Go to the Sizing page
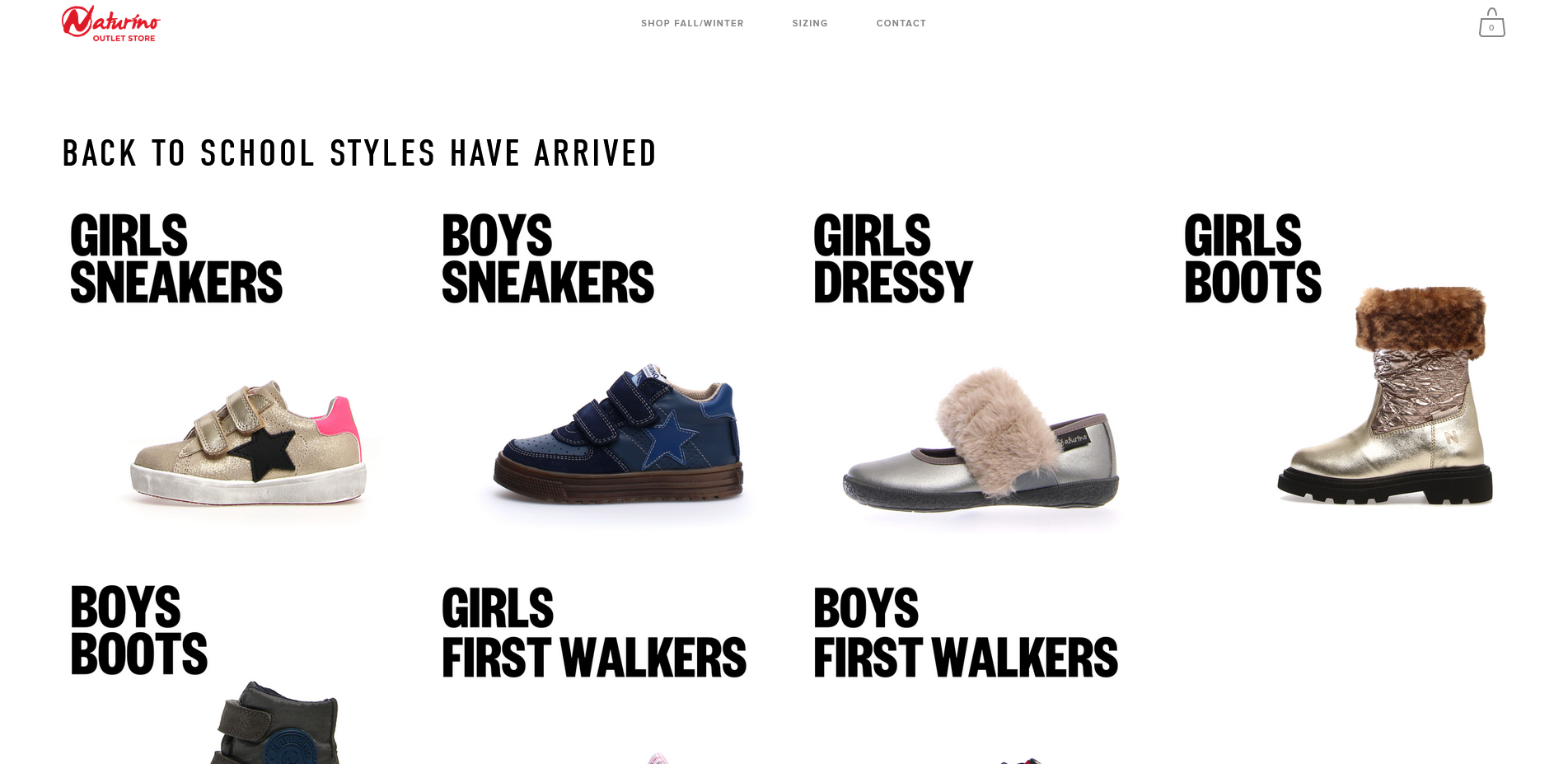The height and width of the screenshot is (764, 1568). (x=810, y=23)
